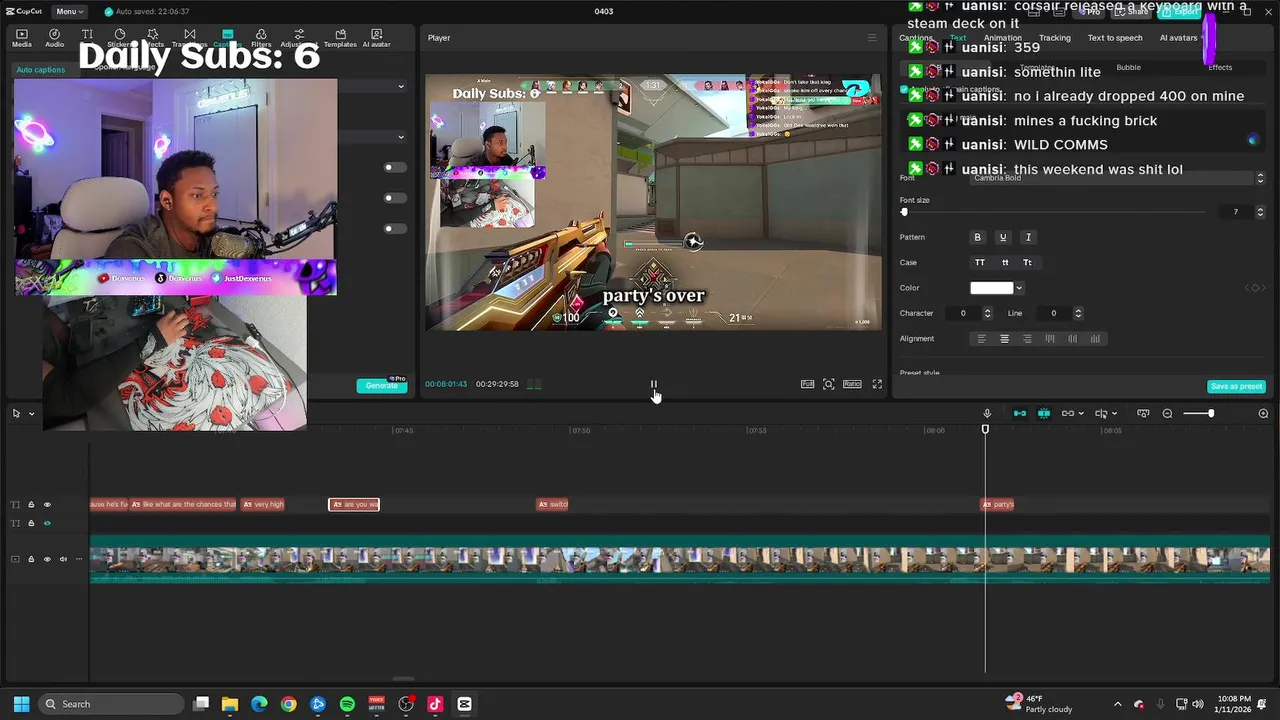The height and width of the screenshot is (720, 1280).
Task: Toggle fullscreen preview in the Player
Action: 877,384
